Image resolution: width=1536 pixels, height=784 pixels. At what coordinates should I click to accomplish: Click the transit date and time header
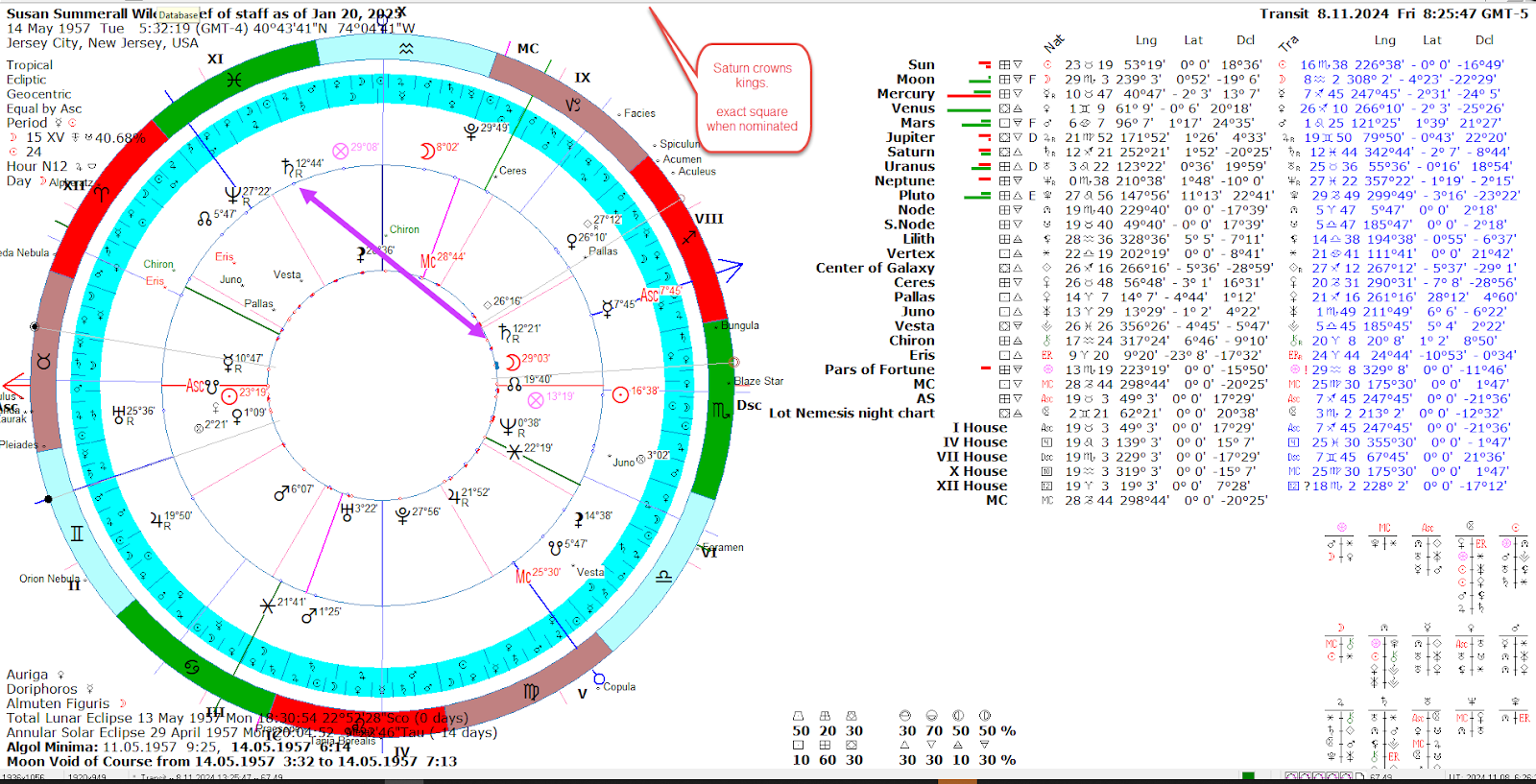click(x=1394, y=13)
